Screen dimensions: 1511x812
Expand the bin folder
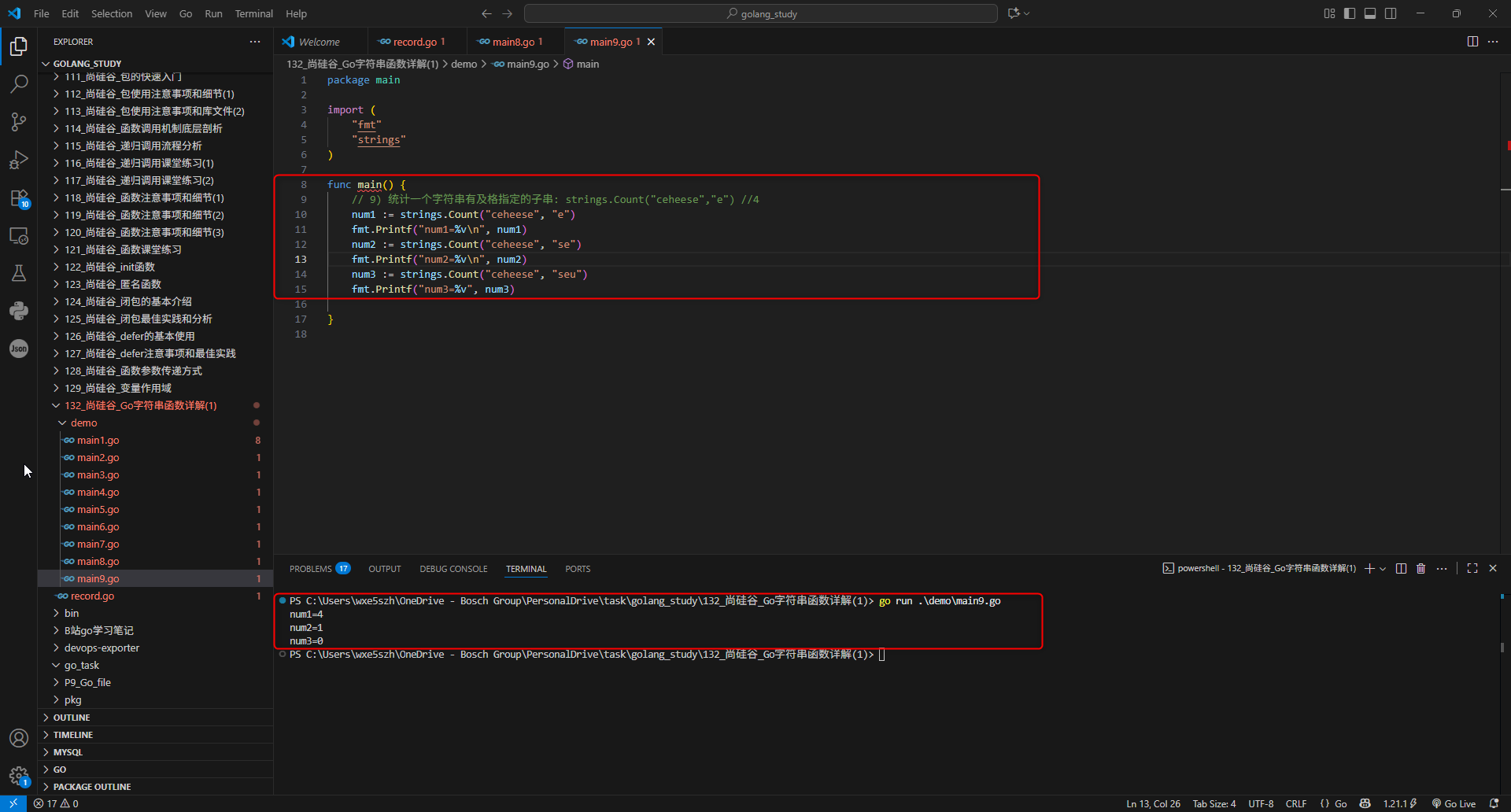coord(156,613)
